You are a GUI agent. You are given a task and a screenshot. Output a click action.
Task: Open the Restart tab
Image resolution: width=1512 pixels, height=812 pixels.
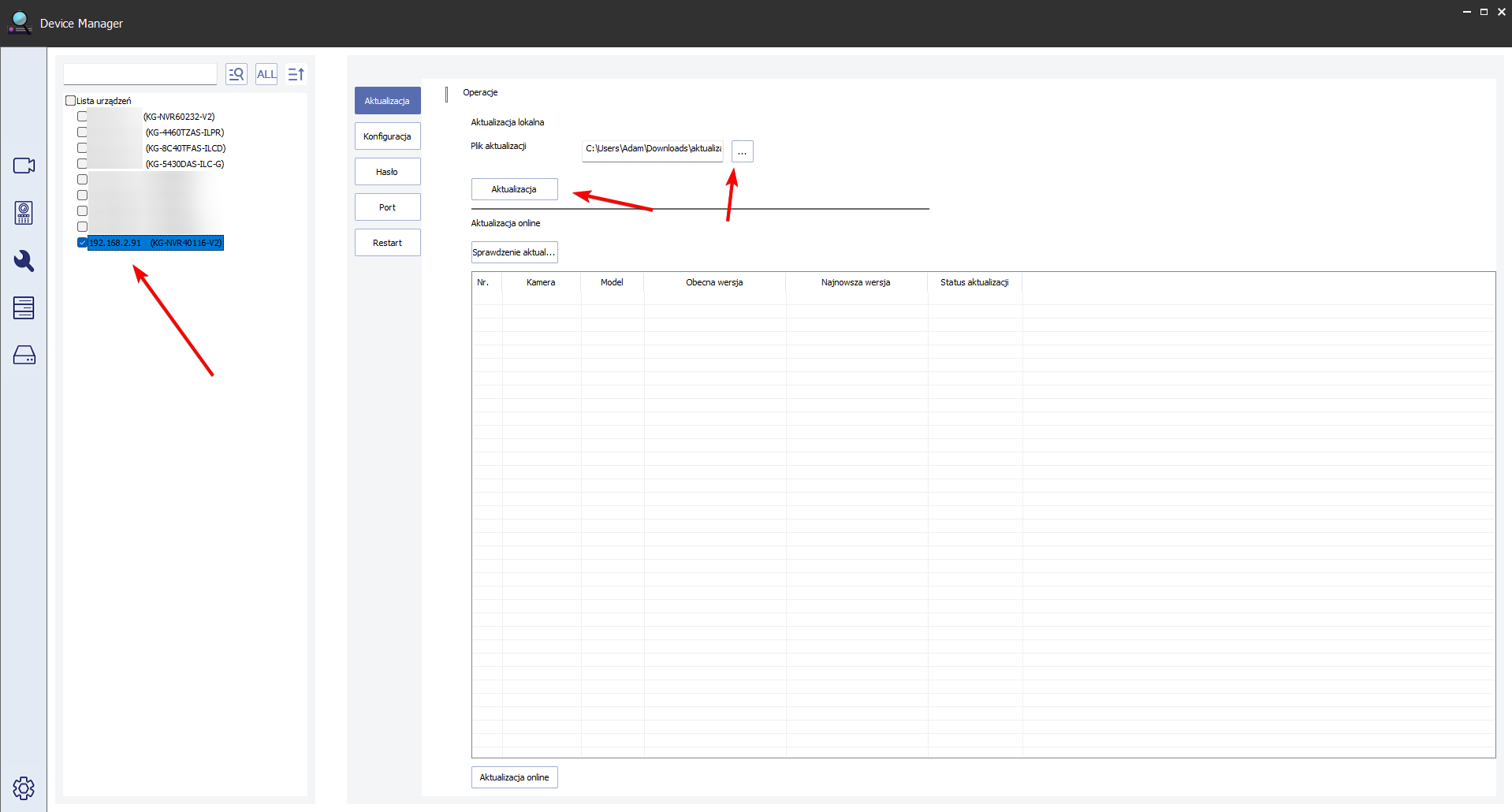(387, 243)
